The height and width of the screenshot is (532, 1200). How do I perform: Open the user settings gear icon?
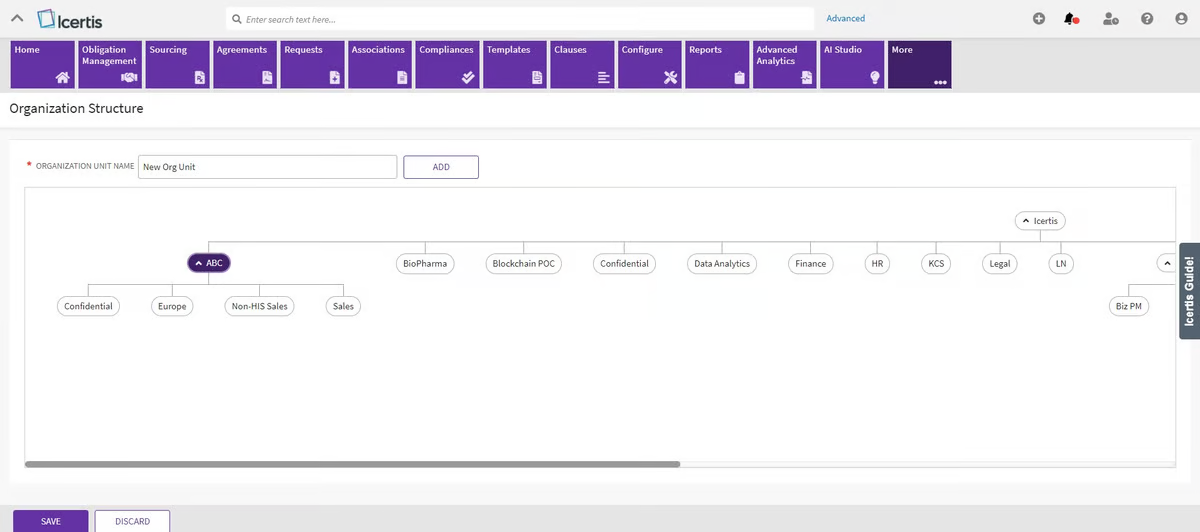tap(1110, 18)
